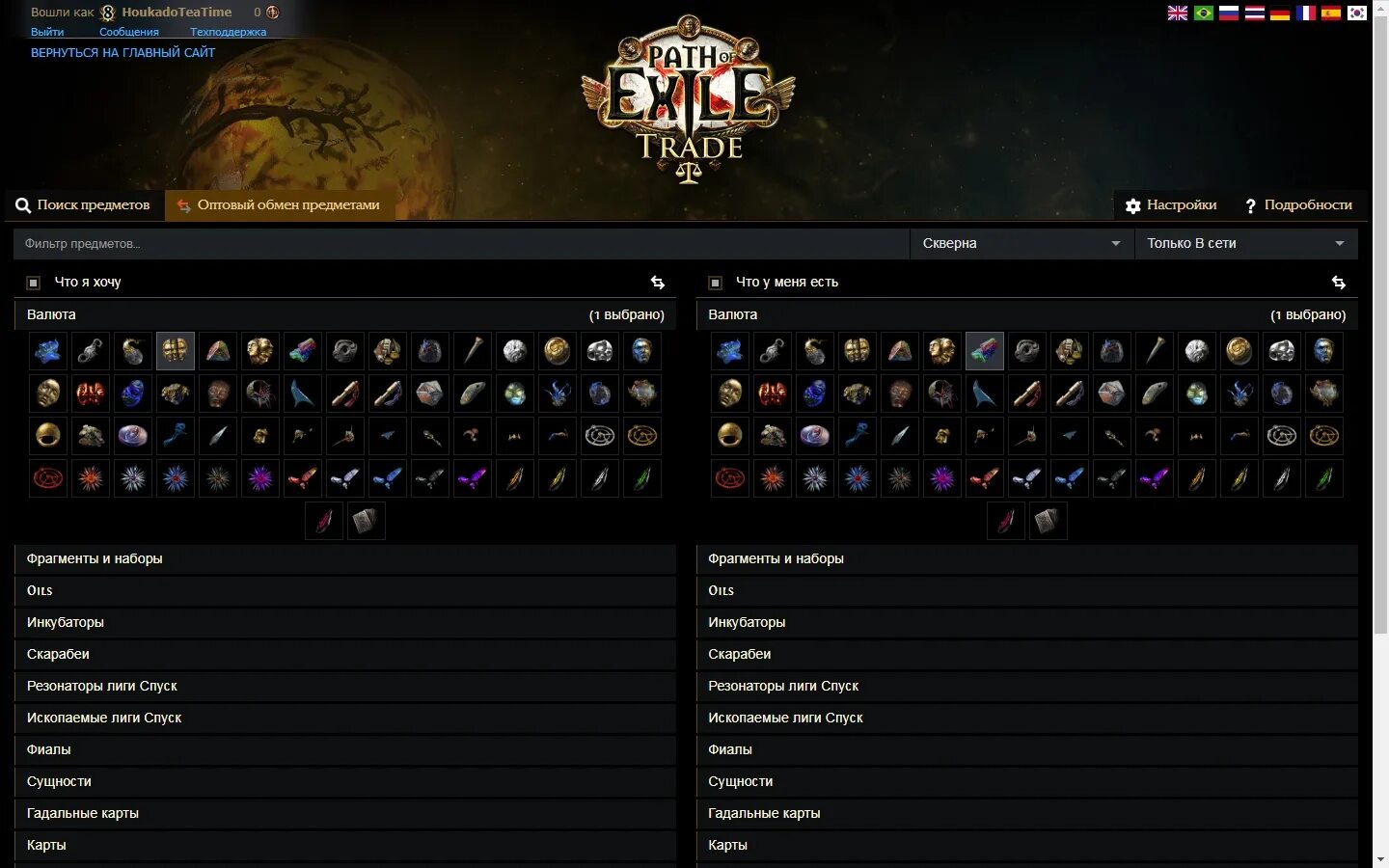Expand Сущности in the have panel
This screenshot has height=868, width=1389.
click(x=1027, y=782)
